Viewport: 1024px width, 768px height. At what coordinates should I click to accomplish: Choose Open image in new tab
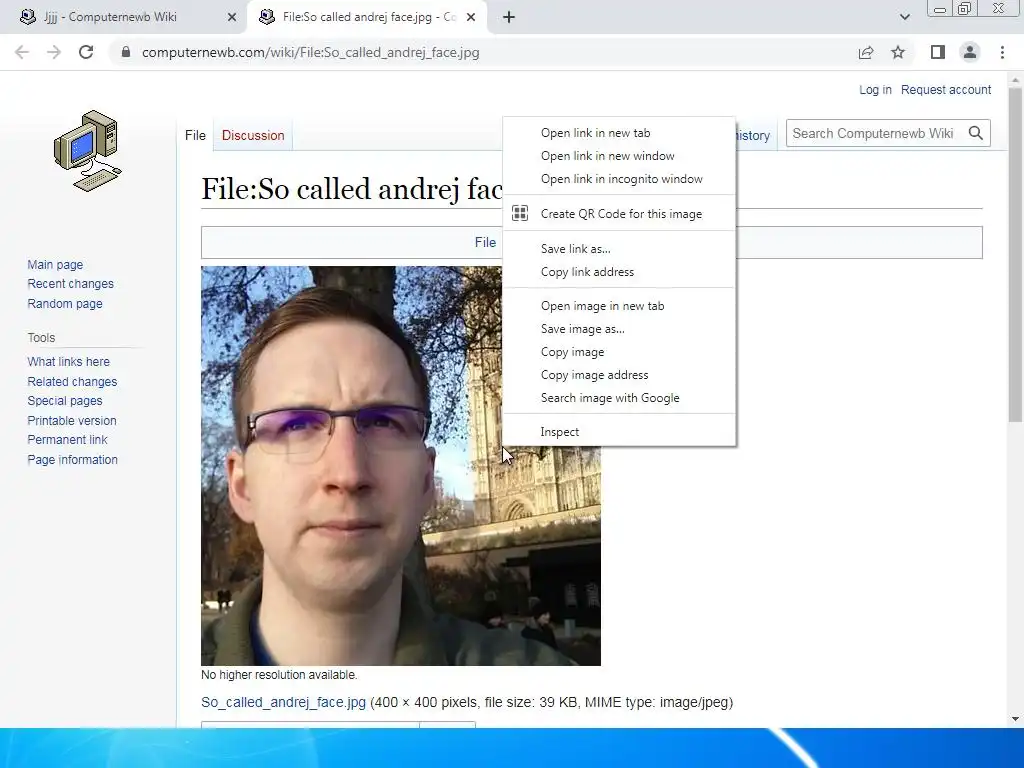click(x=619, y=306)
